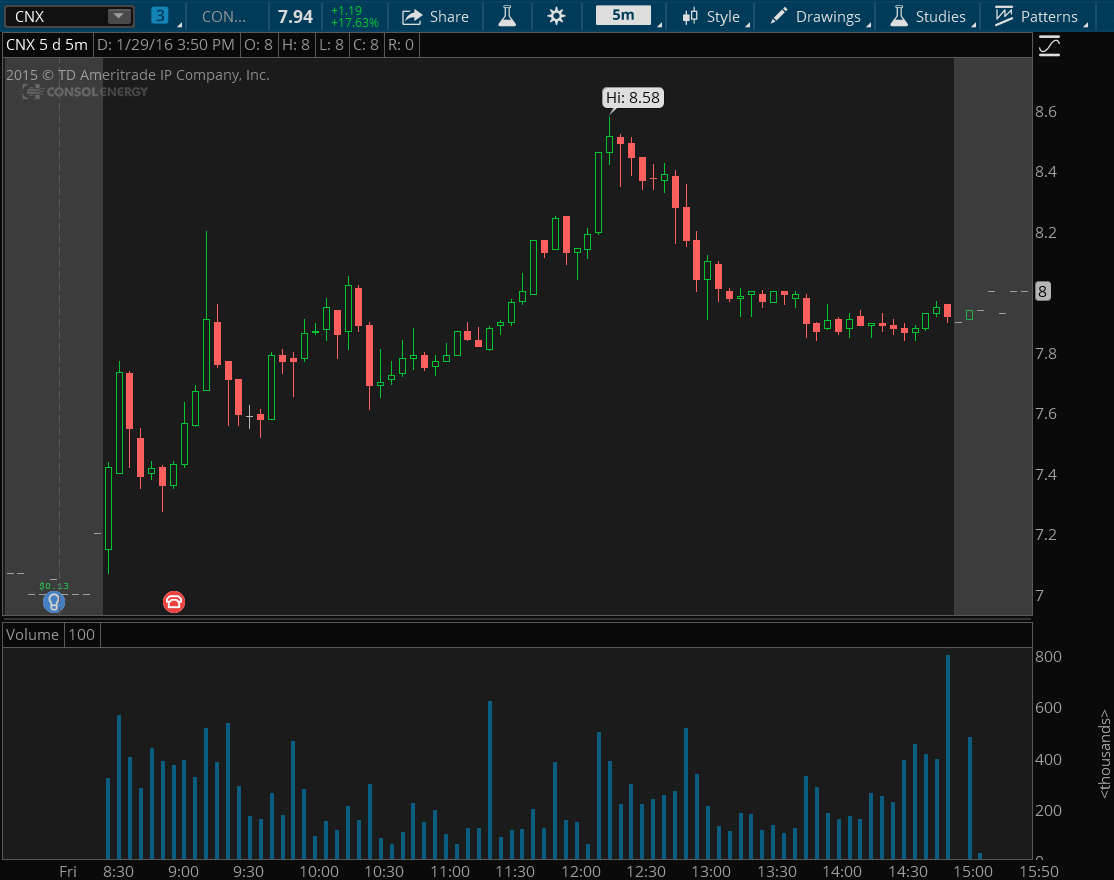Click the Drawings pencil icon

(x=779, y=16)
